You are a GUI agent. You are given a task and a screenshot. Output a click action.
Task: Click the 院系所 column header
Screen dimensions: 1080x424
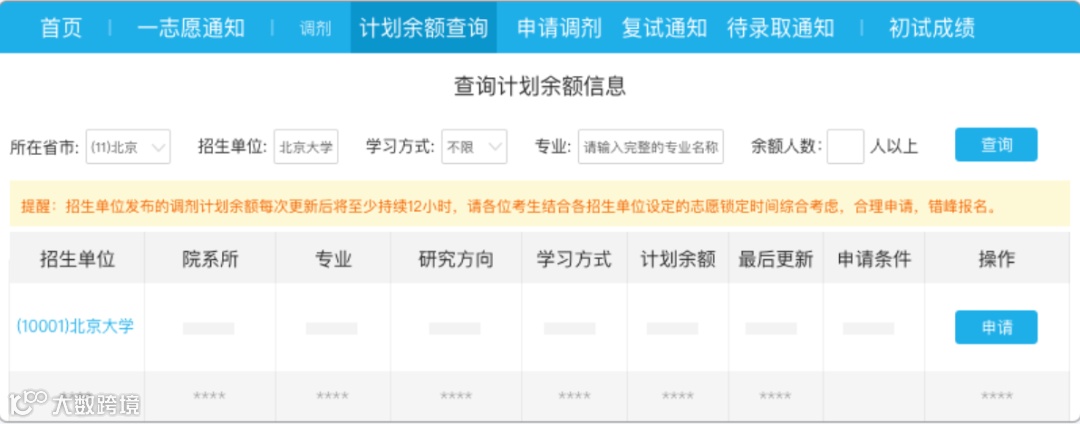pyautogui.click(x=210, y=259)
